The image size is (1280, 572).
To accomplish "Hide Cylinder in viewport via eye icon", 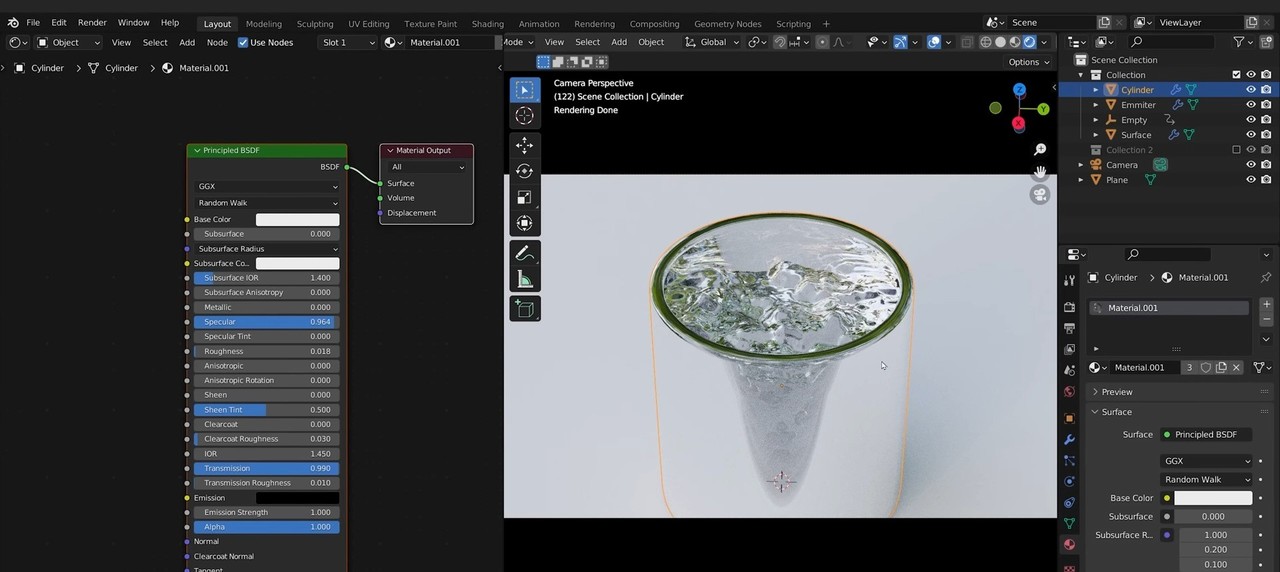I will [x=1250, y=90].
